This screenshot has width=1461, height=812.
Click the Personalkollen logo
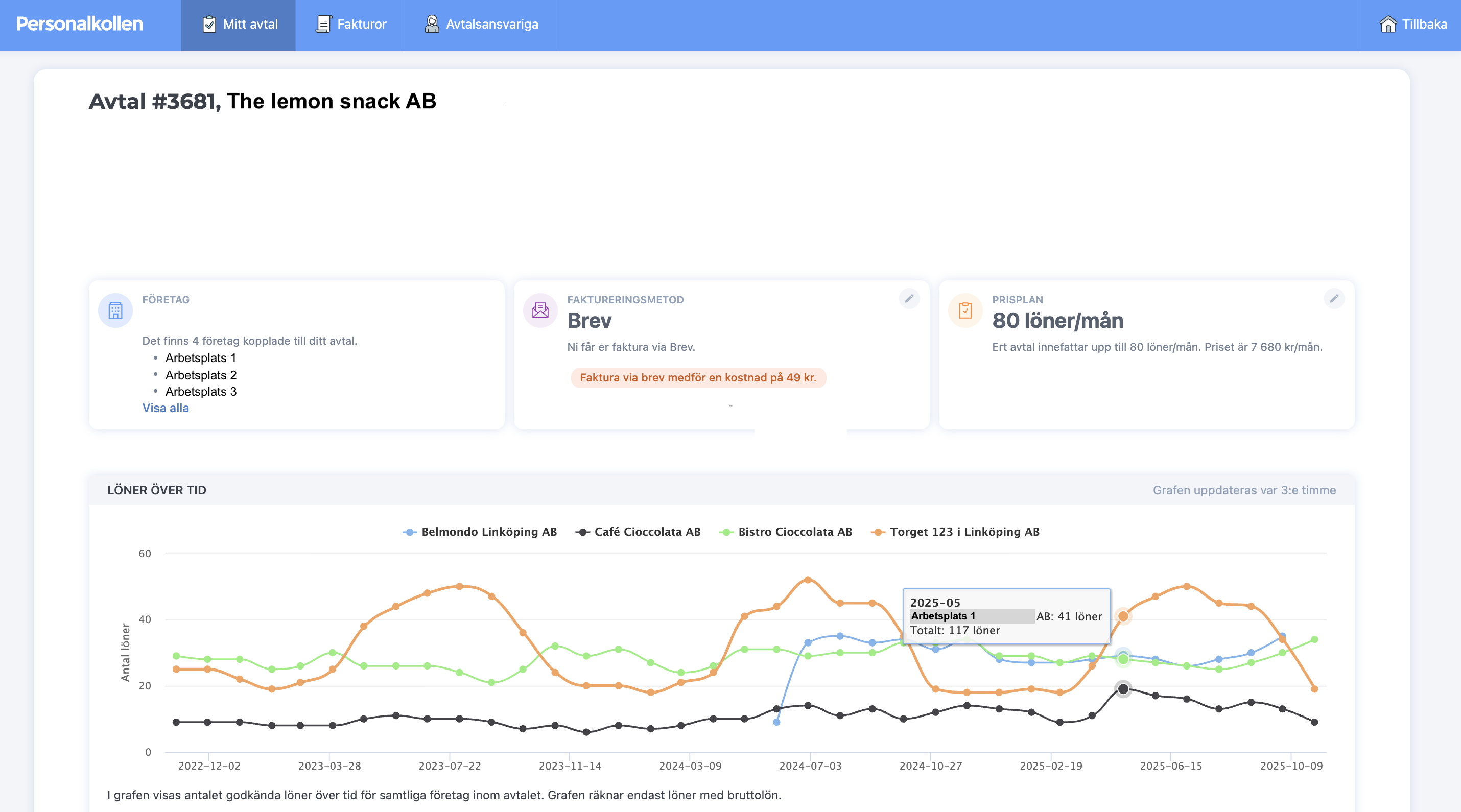click(x=79, y=24)
